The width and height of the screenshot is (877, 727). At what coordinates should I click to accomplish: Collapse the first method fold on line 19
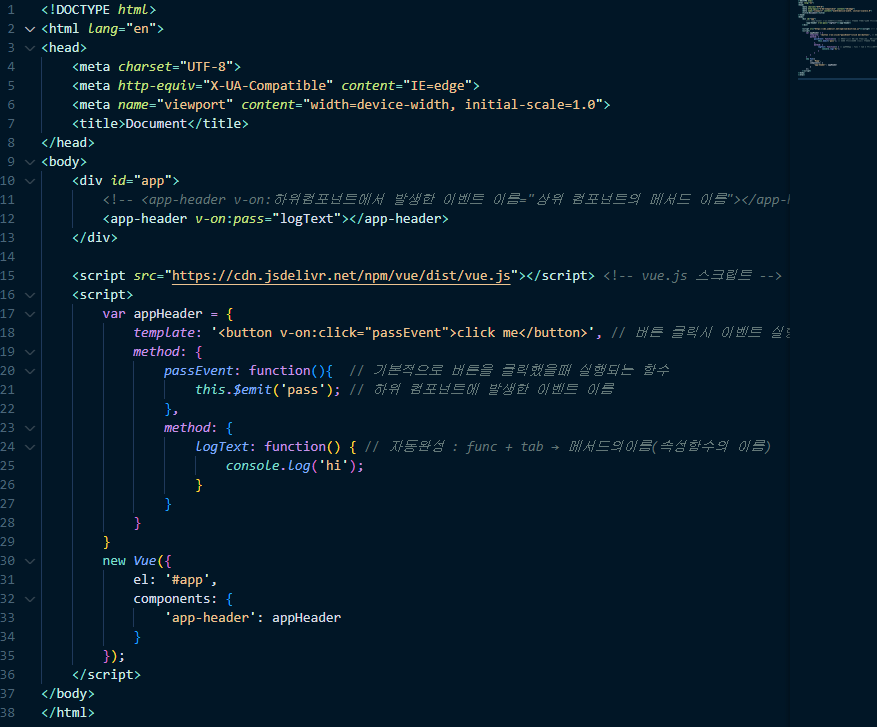tap(30, 352)
